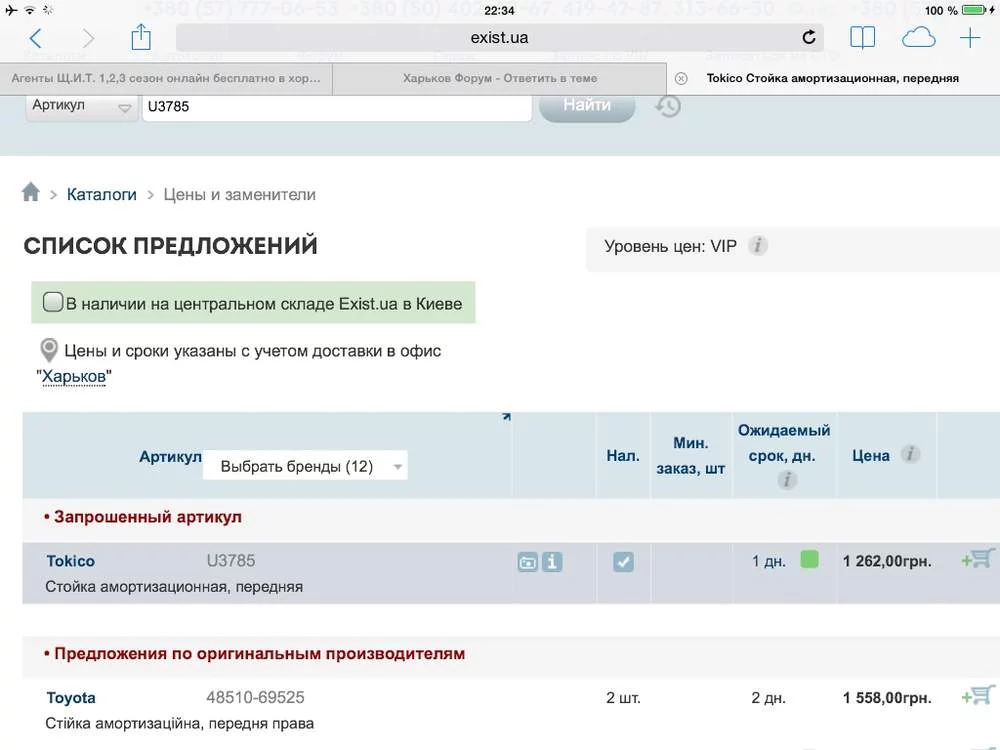Click green delivery indicator in Tokico row
This screenshot has height=750, width=1000.
pos(809,560)
